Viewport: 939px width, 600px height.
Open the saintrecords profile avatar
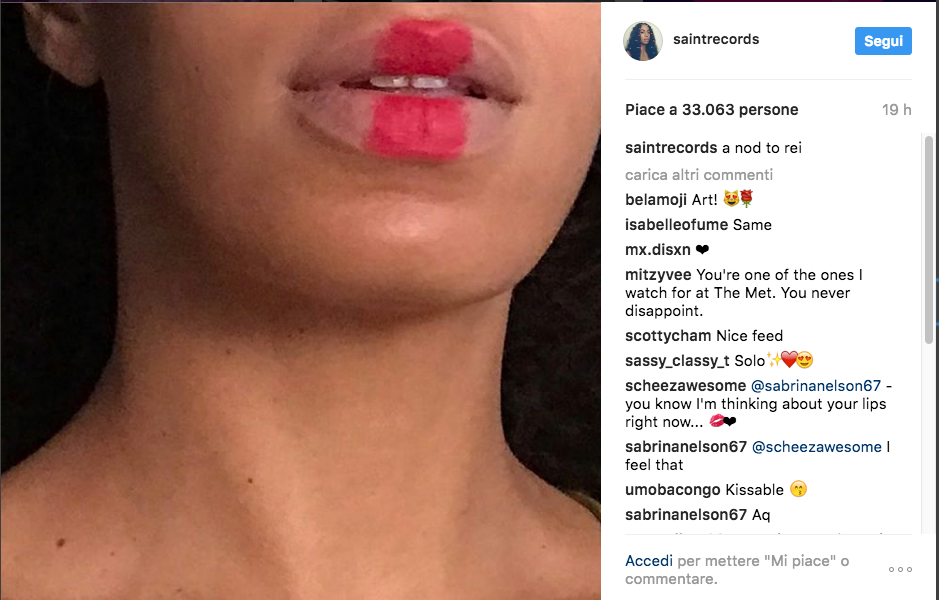[643, 41]
